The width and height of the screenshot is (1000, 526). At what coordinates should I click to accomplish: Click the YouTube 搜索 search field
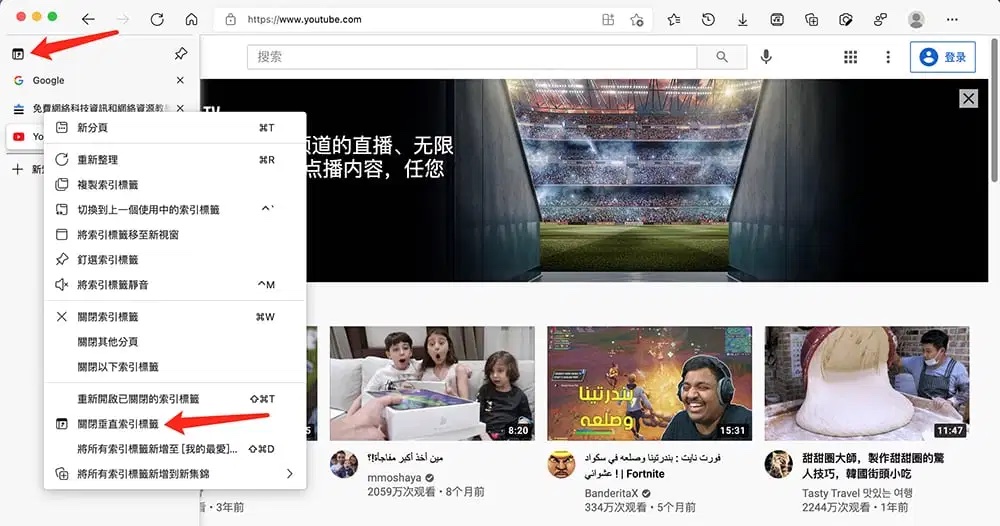click(x=472, y=57)
